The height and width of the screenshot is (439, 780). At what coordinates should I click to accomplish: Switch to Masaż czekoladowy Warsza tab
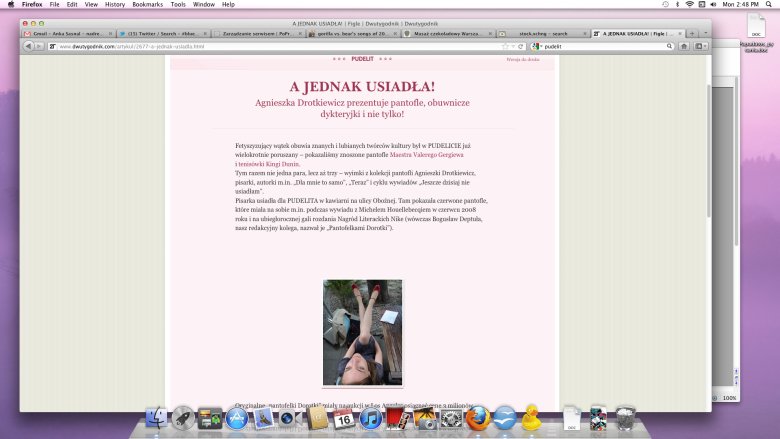click(x=447, y=34)
